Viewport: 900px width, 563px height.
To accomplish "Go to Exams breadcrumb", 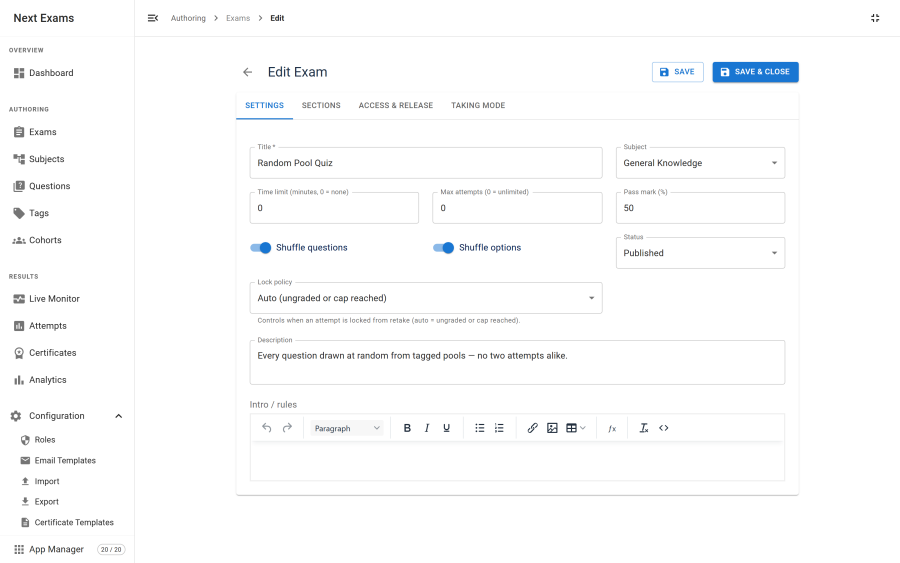I will 238,18.
